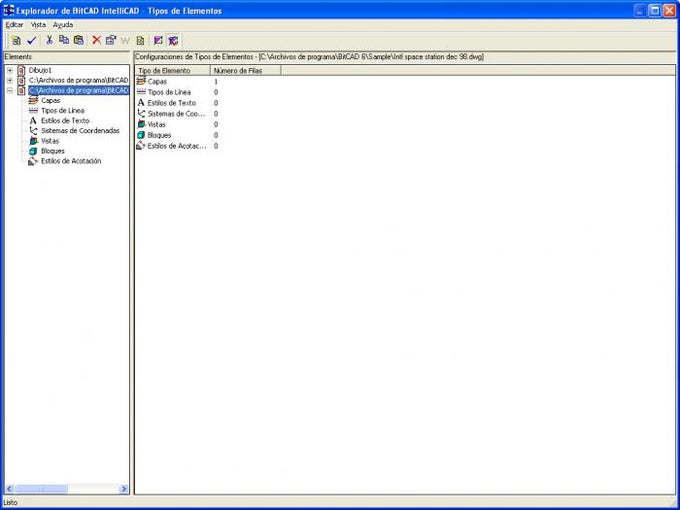Select Sistemas de Coordenadas in the tree
This screenshot has height=510, width=680.
80,131
